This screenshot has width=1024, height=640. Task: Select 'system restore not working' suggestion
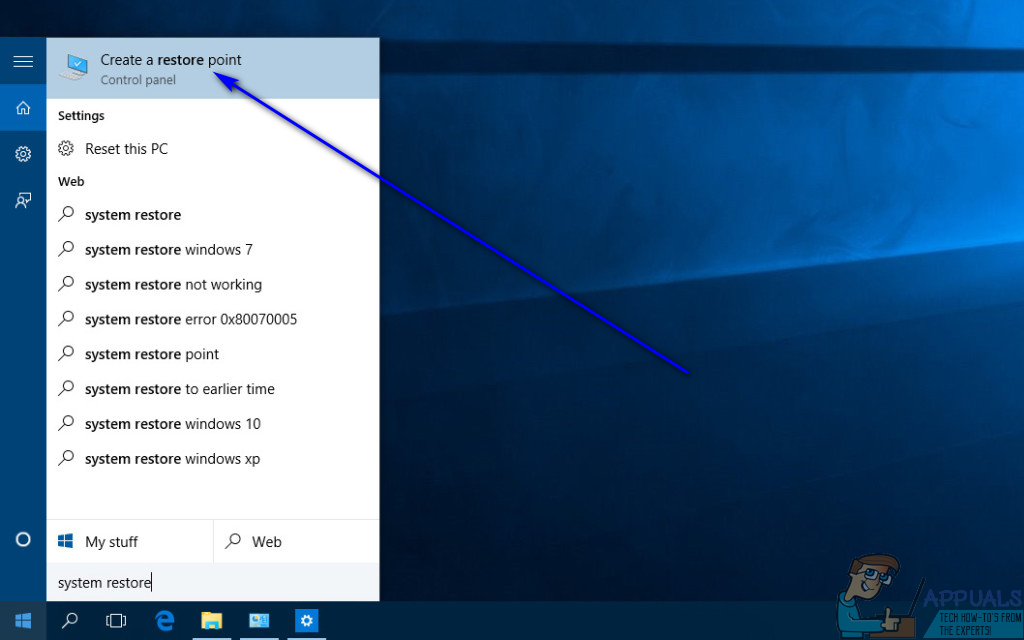tap(213, 285)
